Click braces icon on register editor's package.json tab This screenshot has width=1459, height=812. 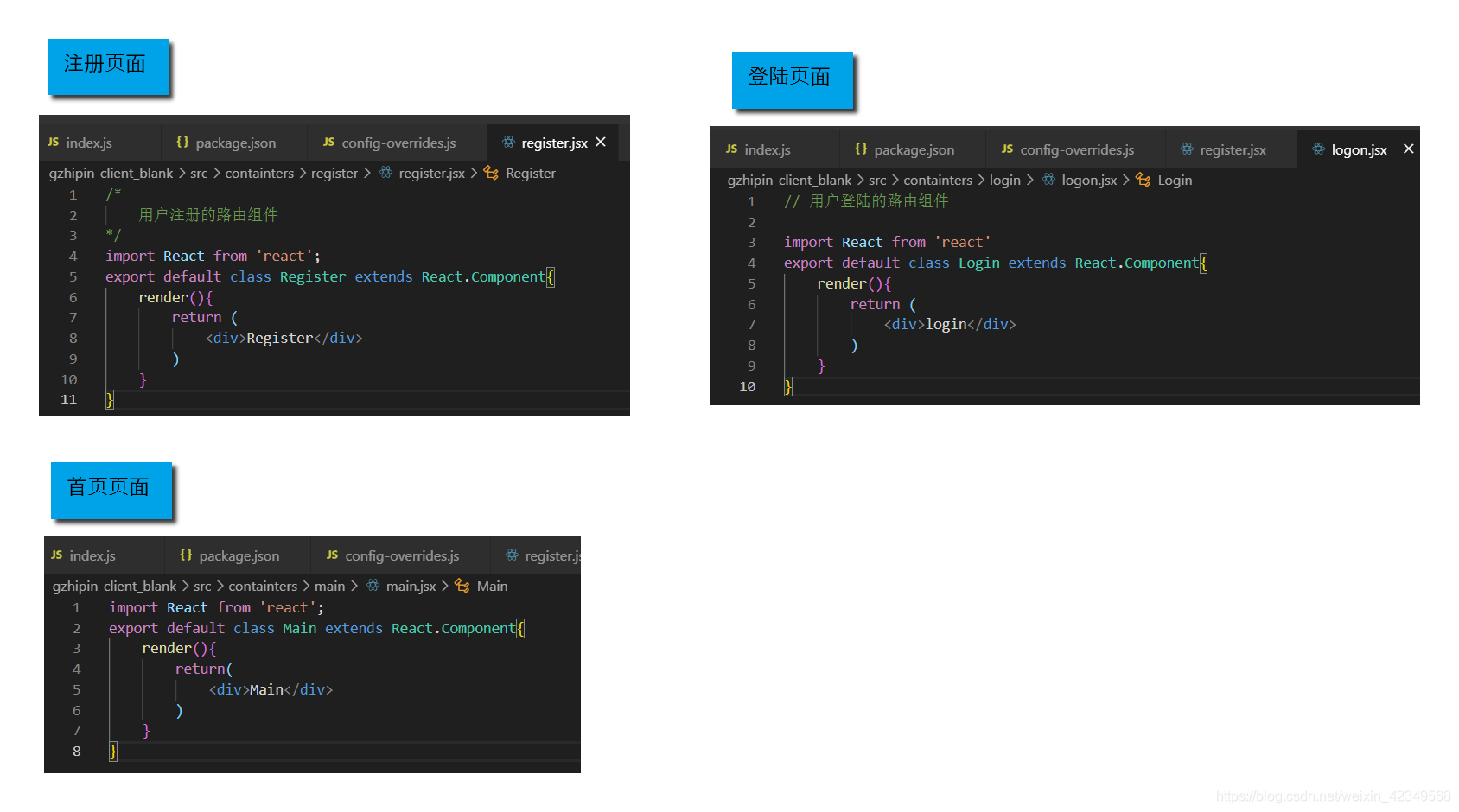[182, 142]
